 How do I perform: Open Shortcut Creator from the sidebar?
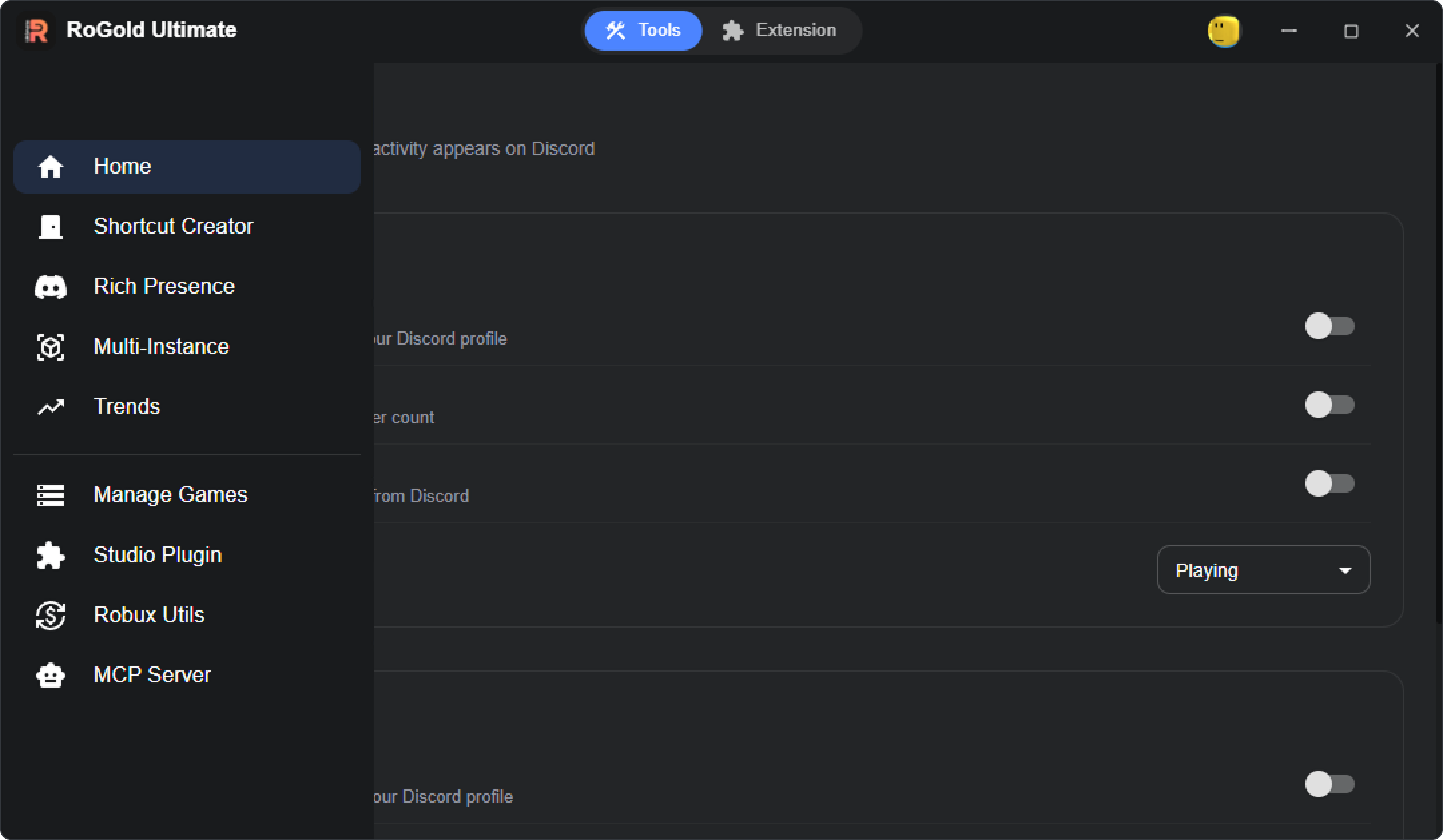(187, 226)
